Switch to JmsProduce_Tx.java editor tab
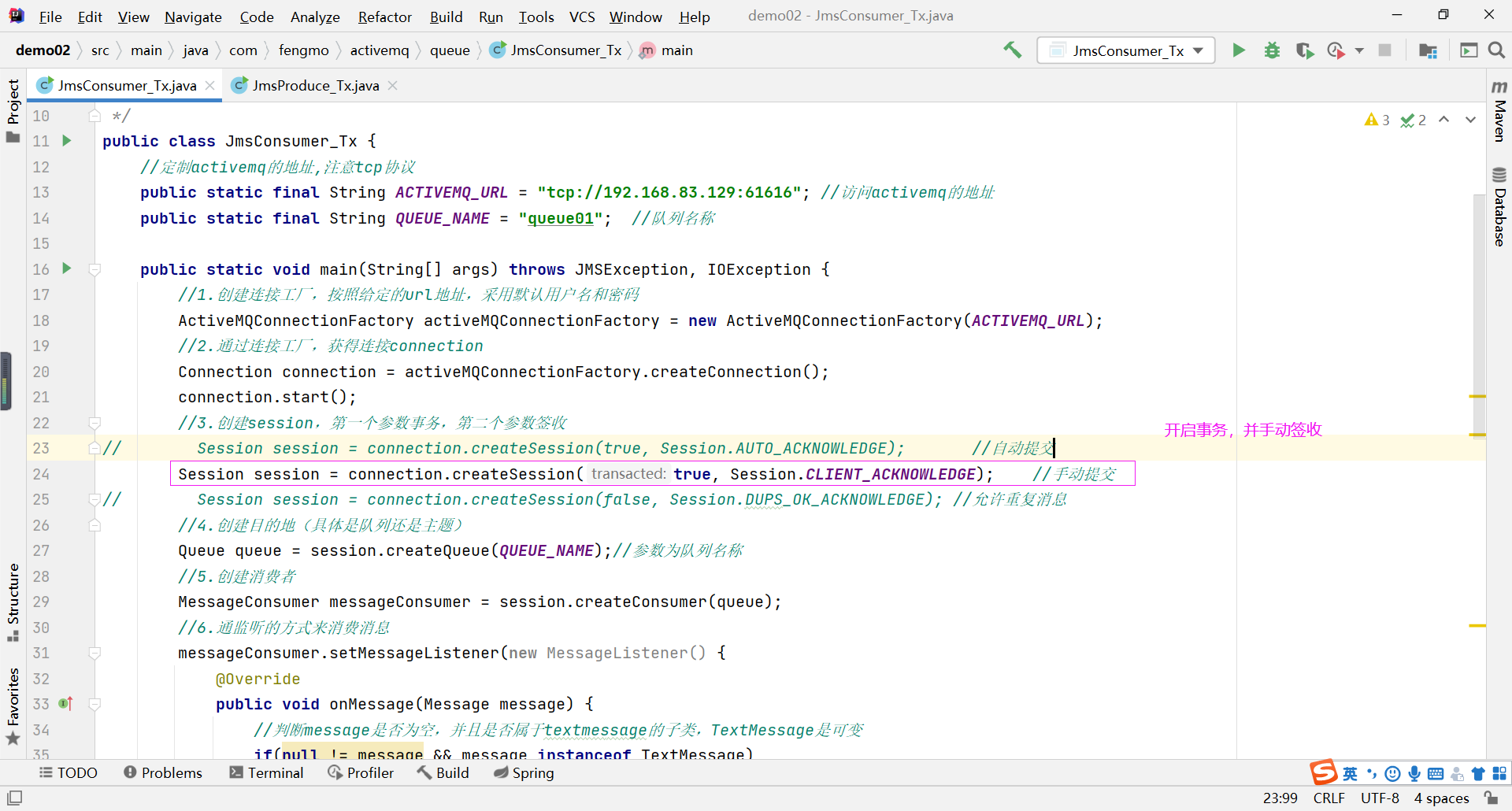The height and width of the screenshot is (811, 1512). point(315,85)
